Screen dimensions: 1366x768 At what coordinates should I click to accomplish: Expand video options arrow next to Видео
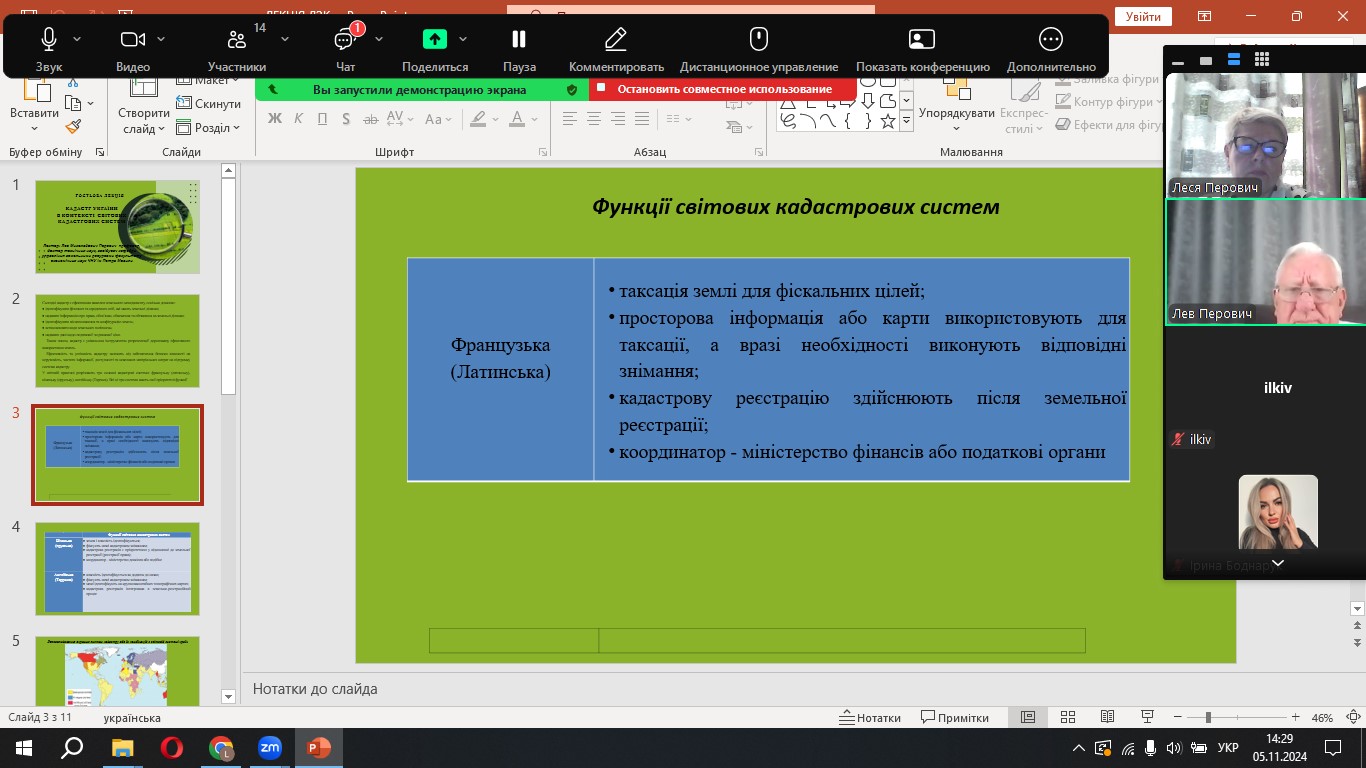pyautogui.click(x=162, y=39)
